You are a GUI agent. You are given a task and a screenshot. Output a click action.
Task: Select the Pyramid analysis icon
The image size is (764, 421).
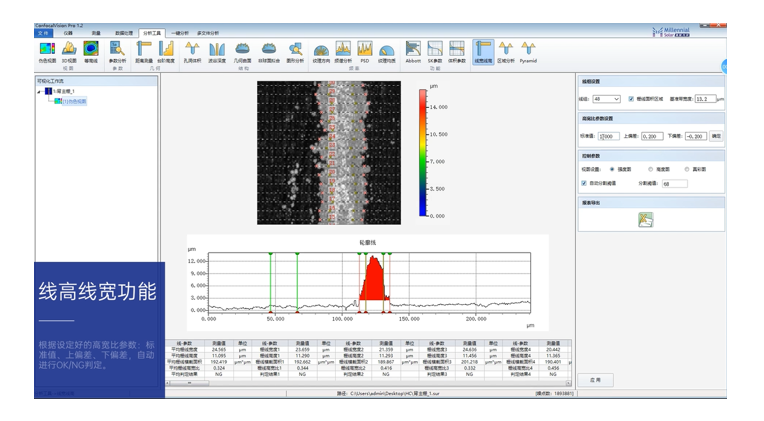click(528, 50)
